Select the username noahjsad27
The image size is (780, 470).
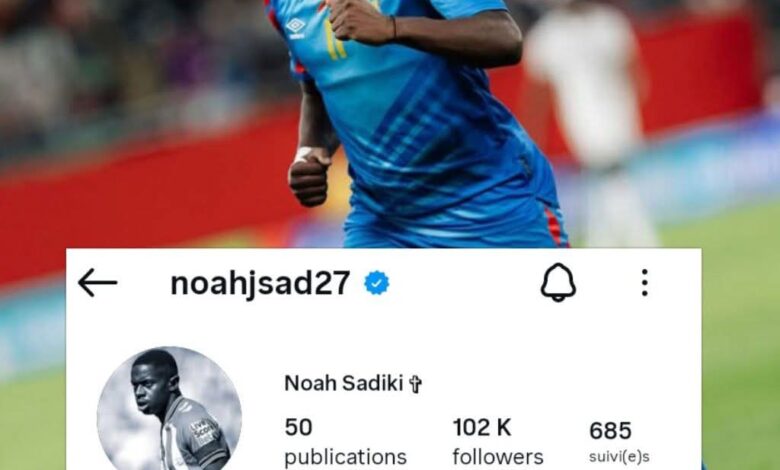tap(260, 283)
